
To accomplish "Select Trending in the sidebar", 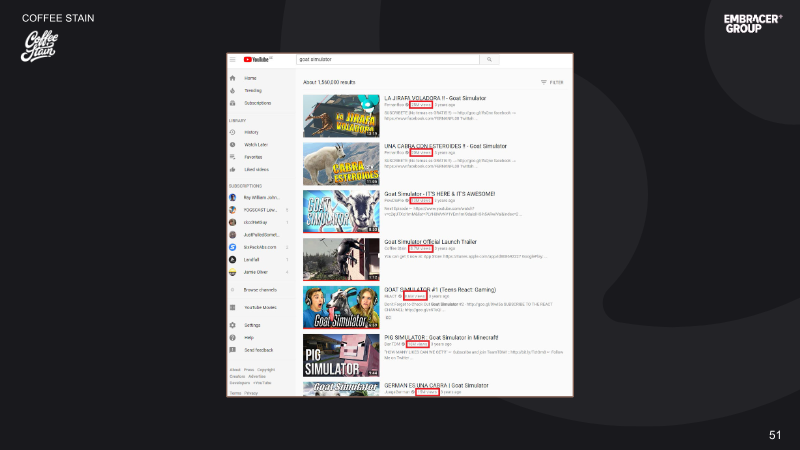I will 253,91.
